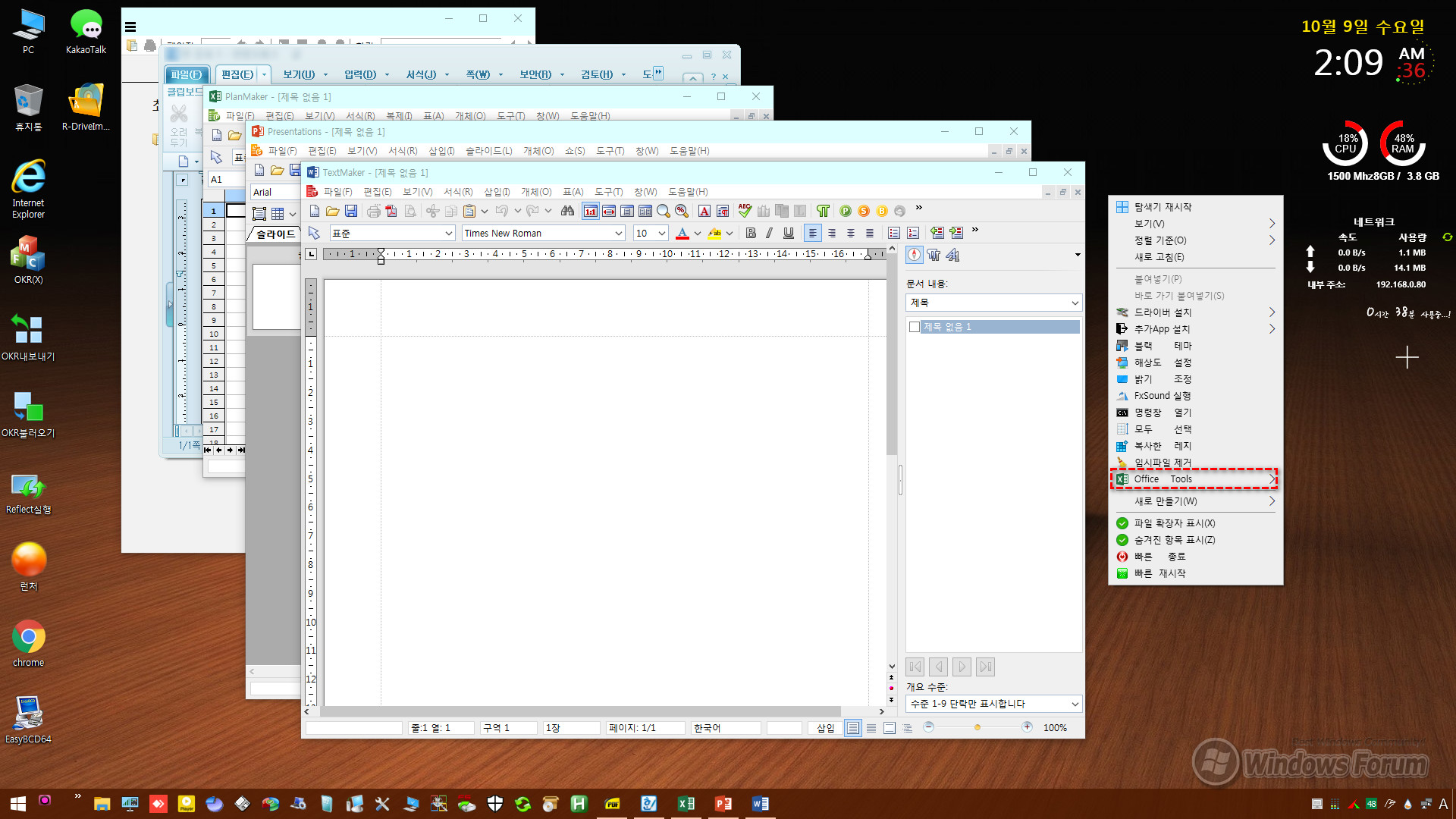Screen dimensions: 1456x819
Task: Click the Actual size 1:1 view icon
Action: point(591,211)
